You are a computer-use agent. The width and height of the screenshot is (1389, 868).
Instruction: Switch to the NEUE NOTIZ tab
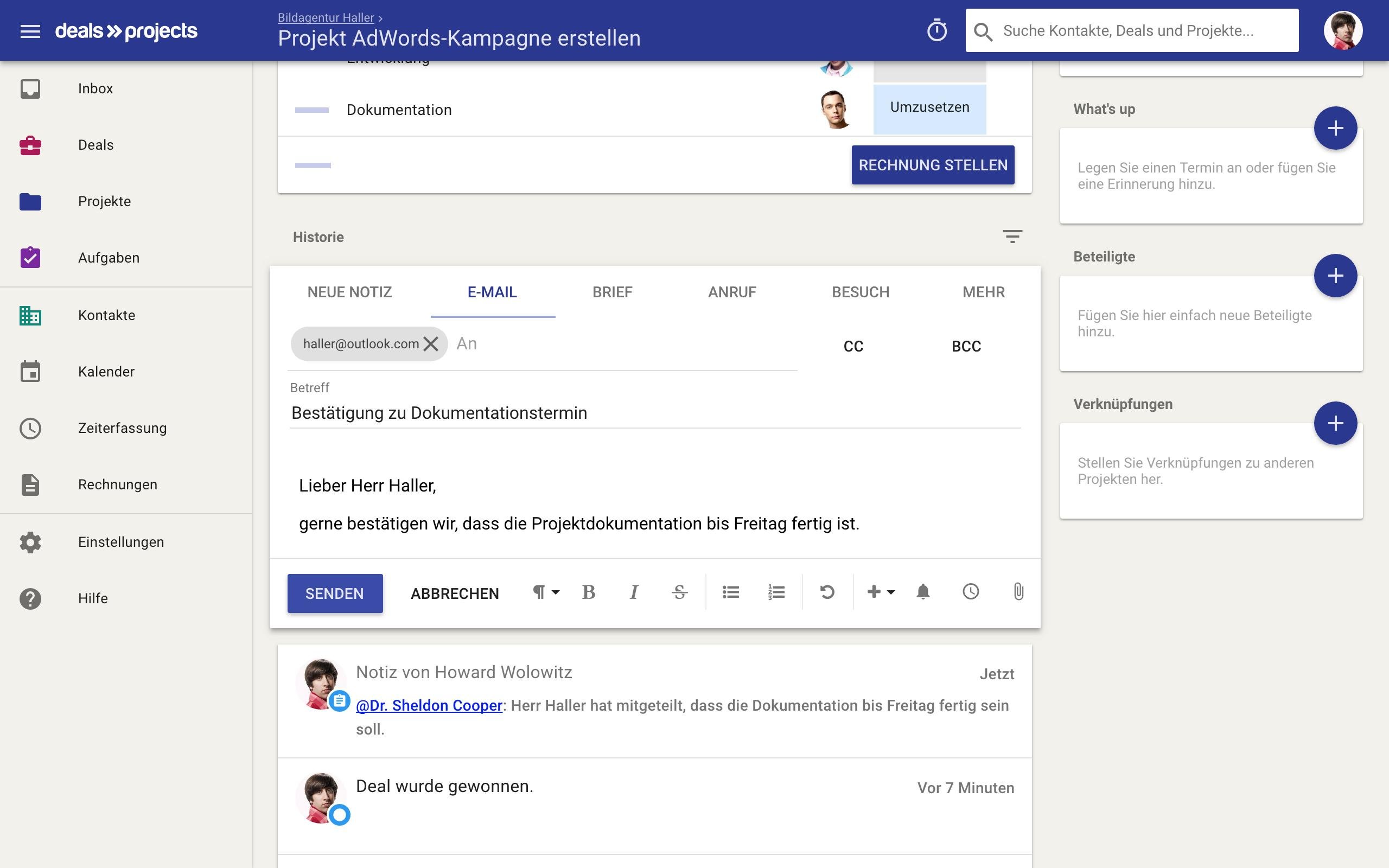(349, 292)
